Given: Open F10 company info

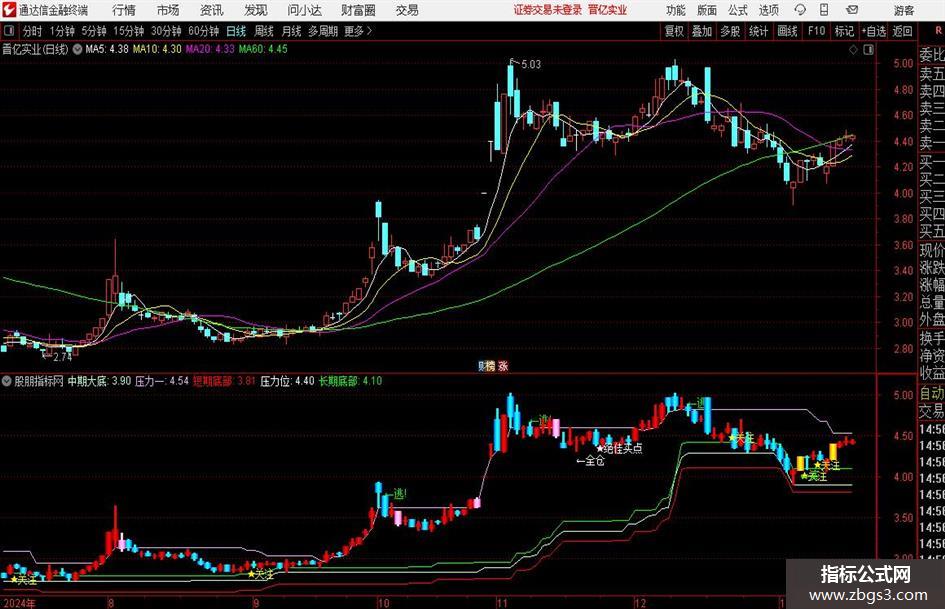Looking at the screenshot, I should point(817,31).
